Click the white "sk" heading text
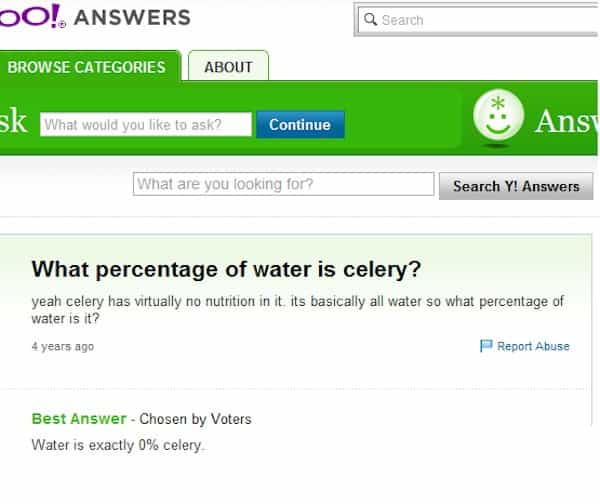The height and width of the screenshot is (504, 600). point(14,121)
